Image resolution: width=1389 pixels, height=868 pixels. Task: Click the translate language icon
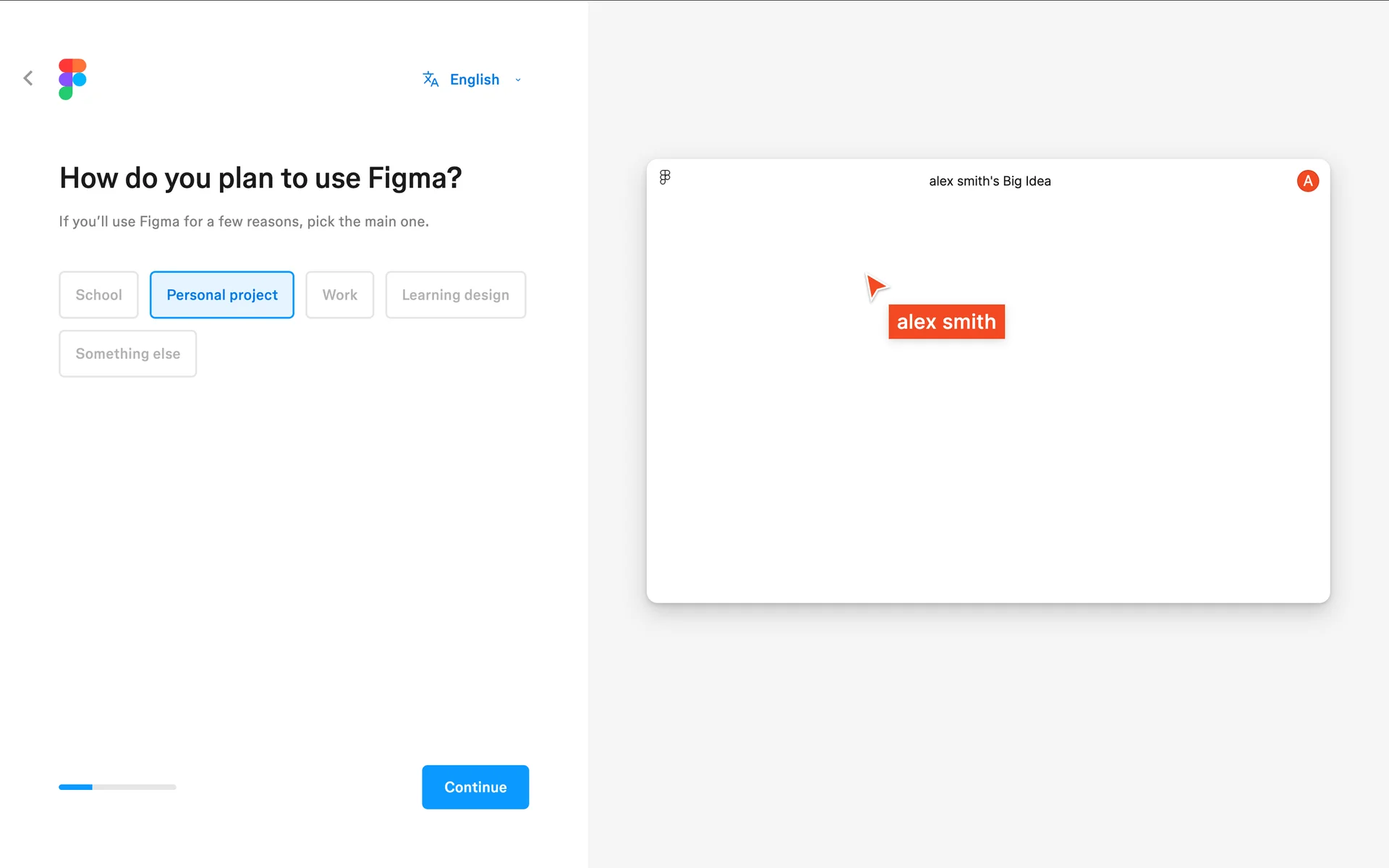click(430, 79)
